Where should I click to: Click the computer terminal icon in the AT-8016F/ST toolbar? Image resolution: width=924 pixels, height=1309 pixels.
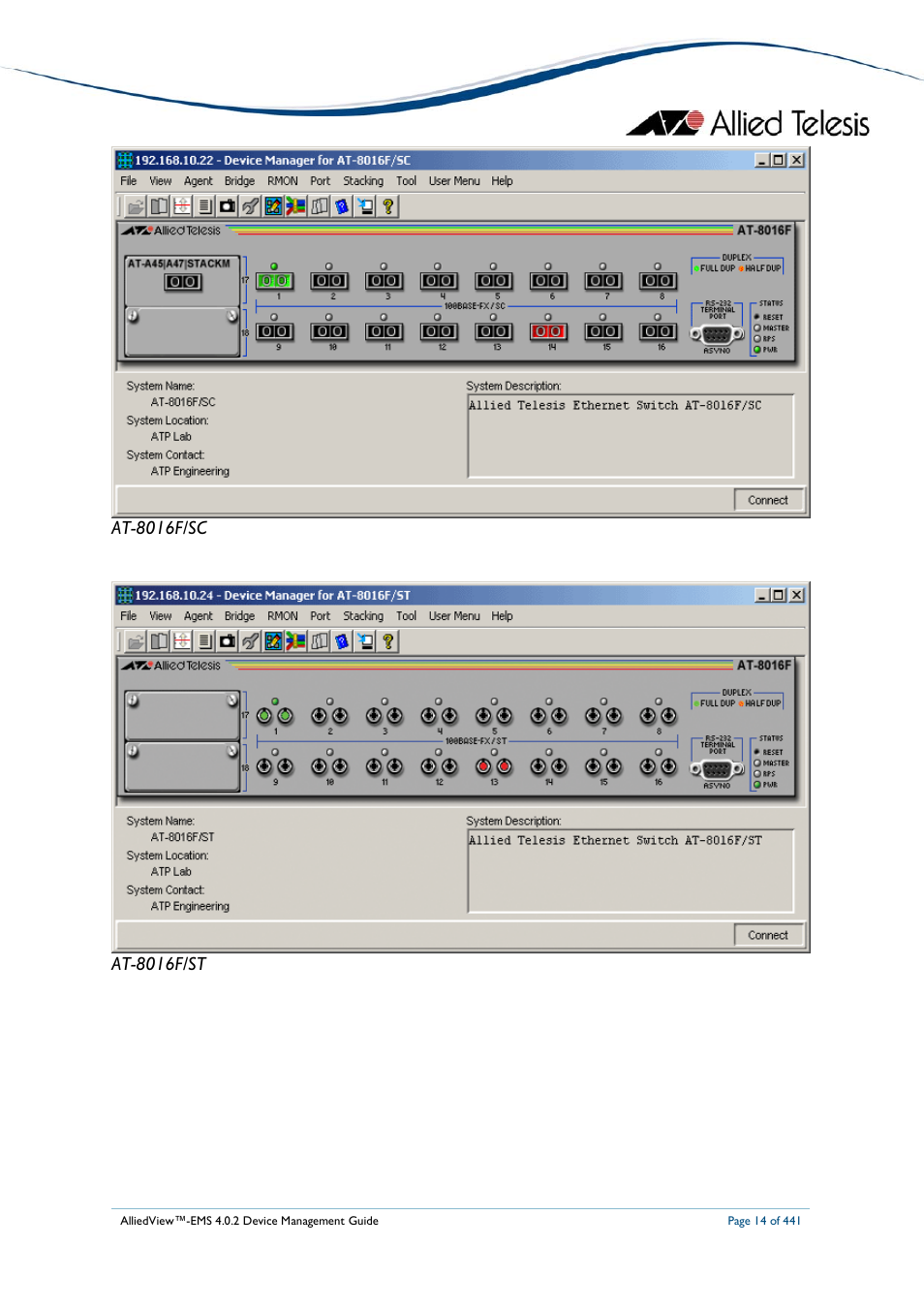[x=365, y=641]
